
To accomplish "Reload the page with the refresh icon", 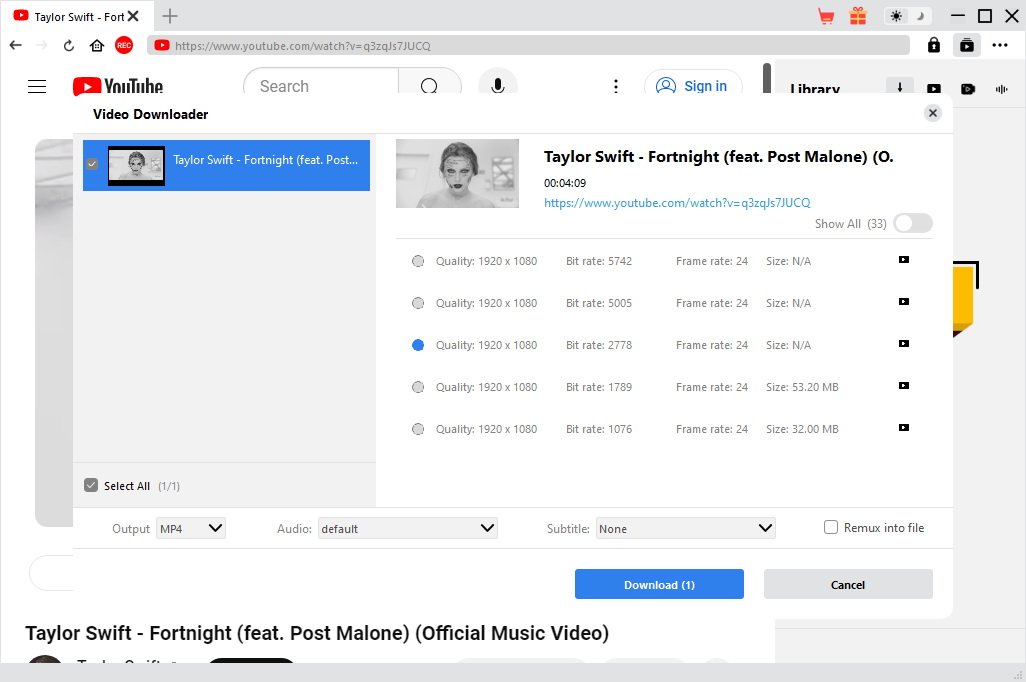I will 69,45.
